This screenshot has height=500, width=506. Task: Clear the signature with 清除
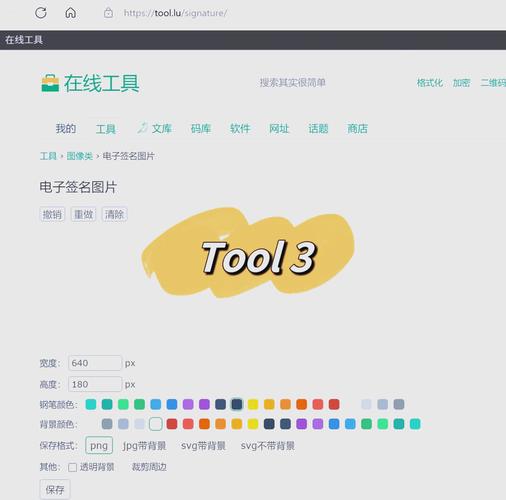click(x=114, y=214)
